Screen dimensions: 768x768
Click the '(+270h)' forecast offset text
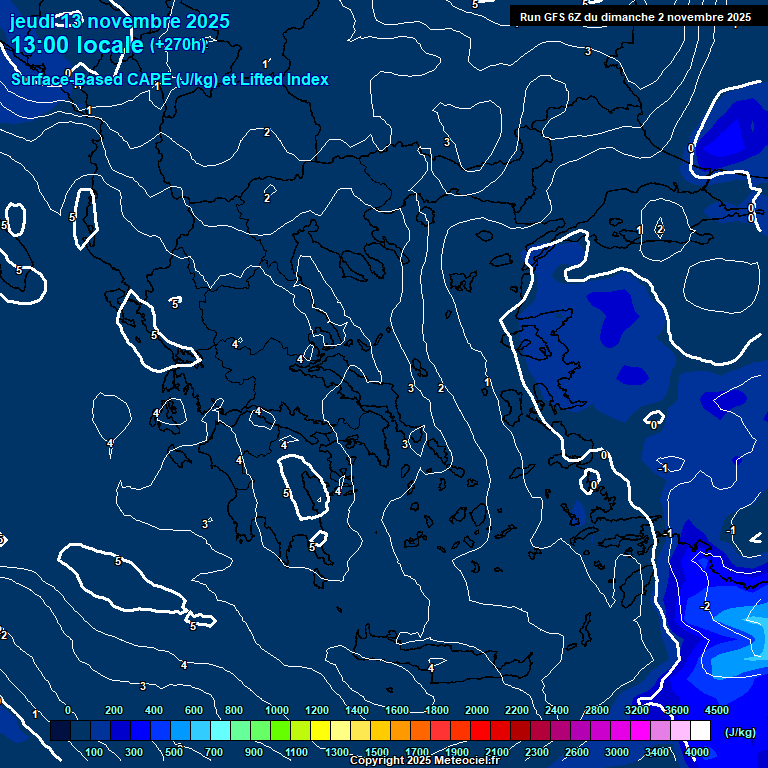pos(178,45)
